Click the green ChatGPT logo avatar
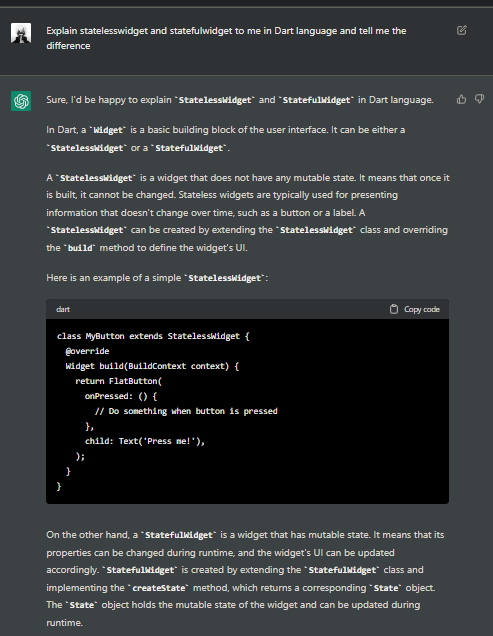This screenshot has width=493, height=636. 21,101
